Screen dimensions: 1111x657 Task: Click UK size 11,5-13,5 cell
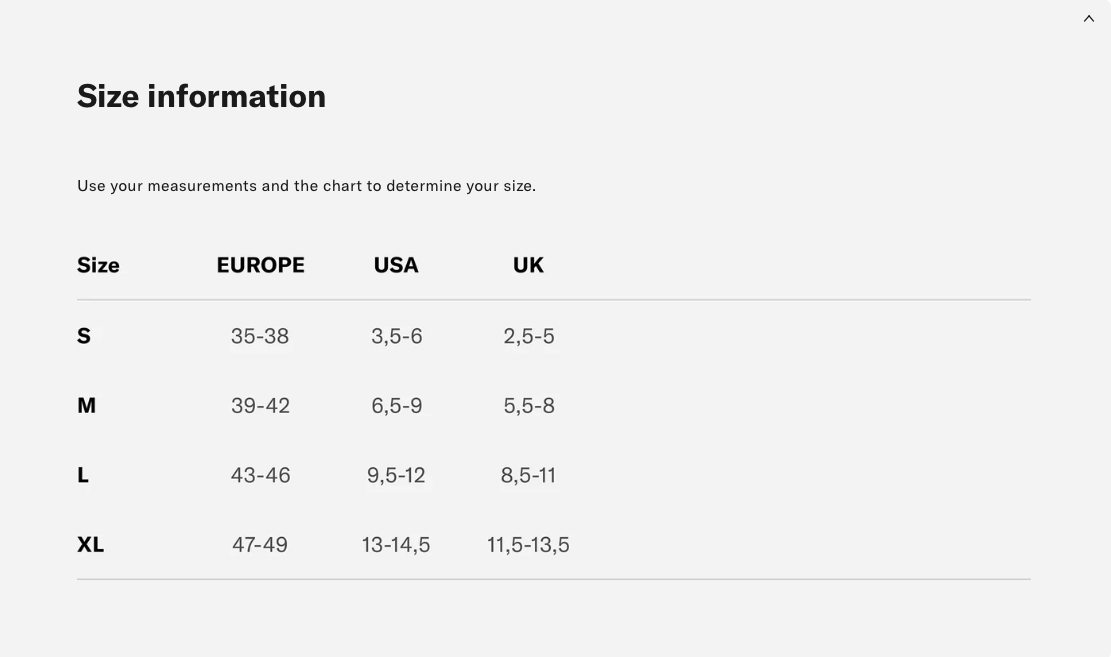(x=528, y=545)
